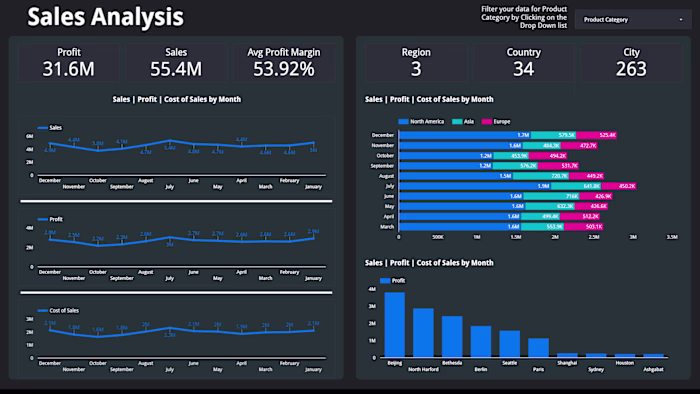Click the chart title above the stacked region bars
The height and width of the screenshot is (394, 700).
pyautogui.click(x=429, y=100)
